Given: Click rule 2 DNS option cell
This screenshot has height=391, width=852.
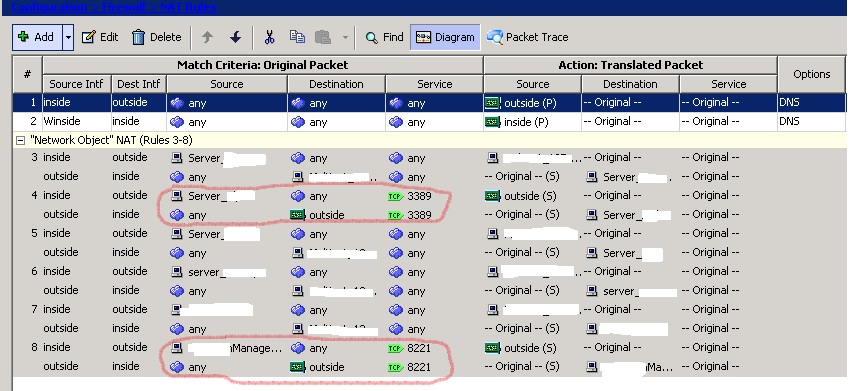Looking at the screenshot, I should click(x=811, y=122).
